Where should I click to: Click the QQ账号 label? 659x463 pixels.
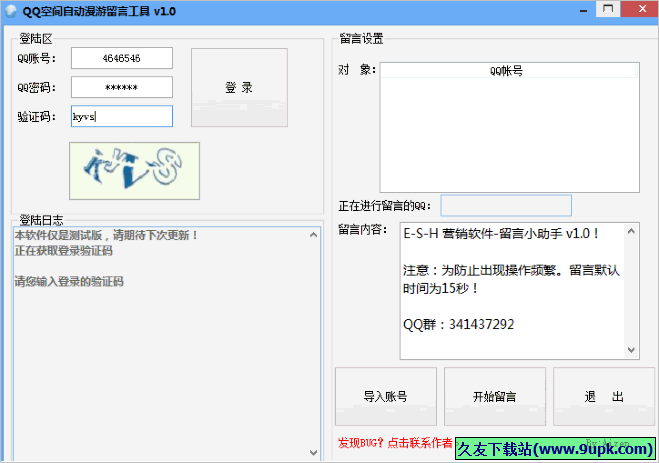tap(37, 58)
